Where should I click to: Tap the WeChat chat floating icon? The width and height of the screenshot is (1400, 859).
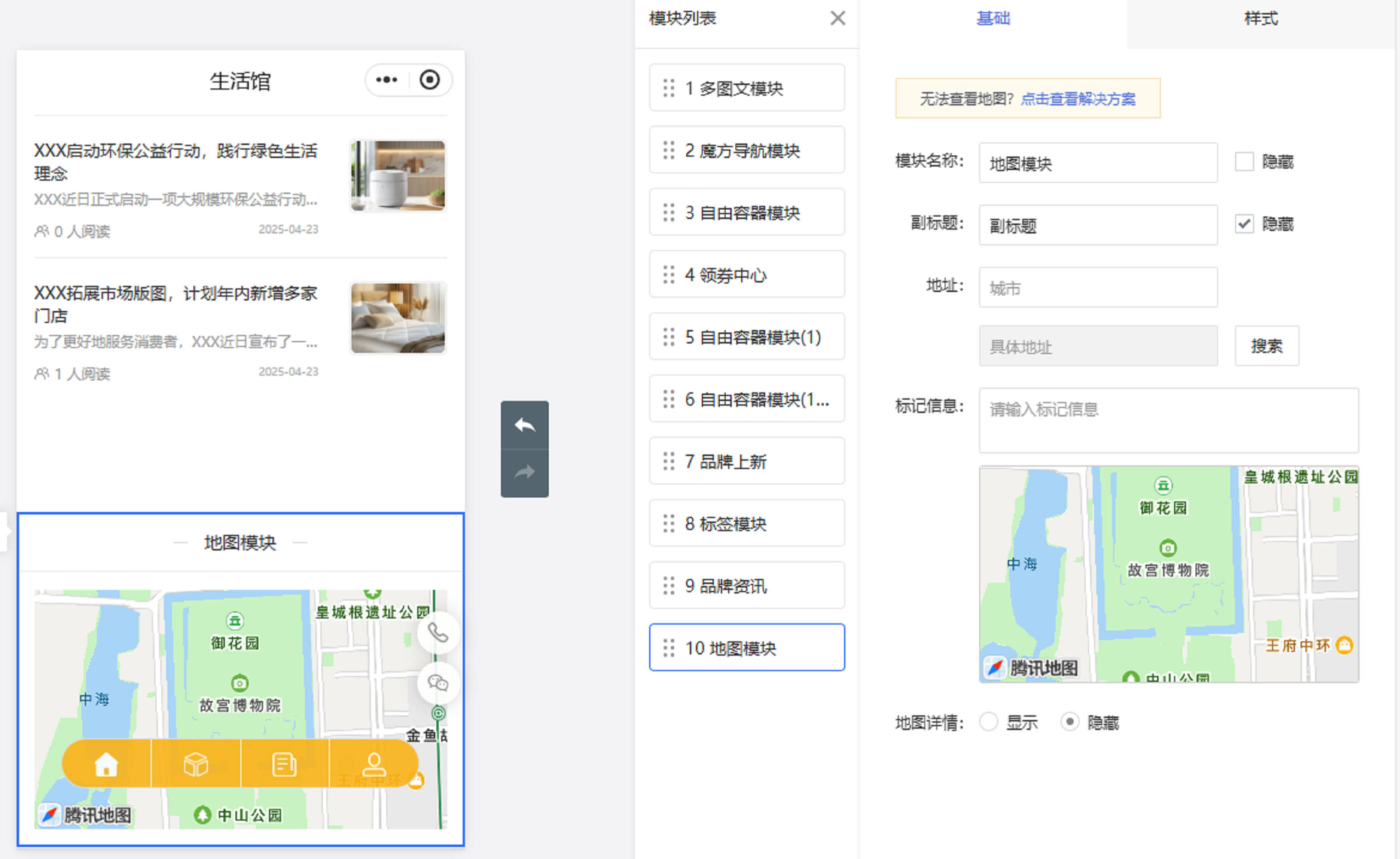coord(437,682)
